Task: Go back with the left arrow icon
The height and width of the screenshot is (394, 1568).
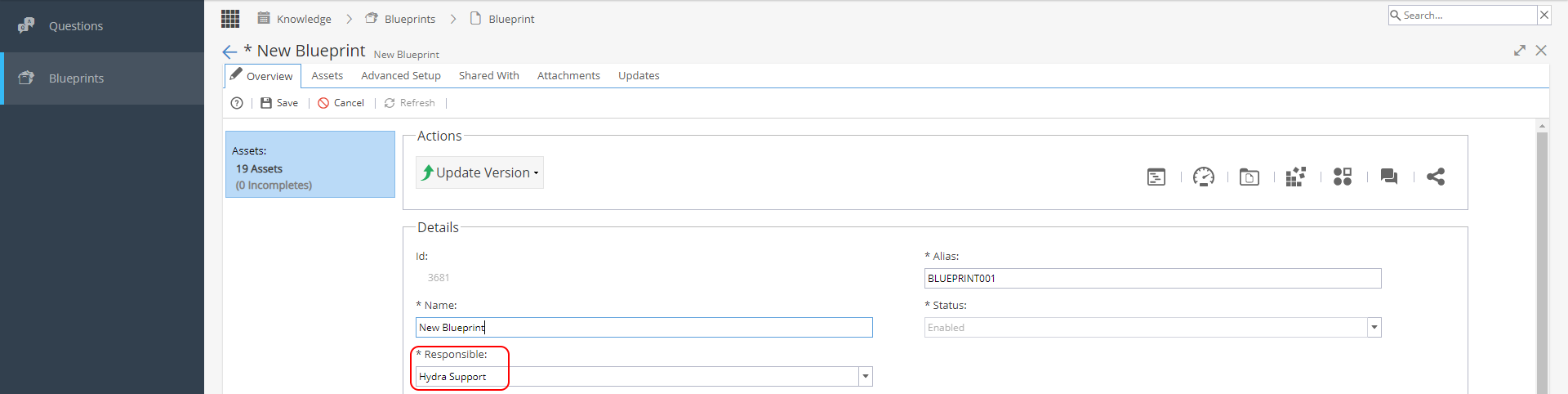Action: pos(229,51)
